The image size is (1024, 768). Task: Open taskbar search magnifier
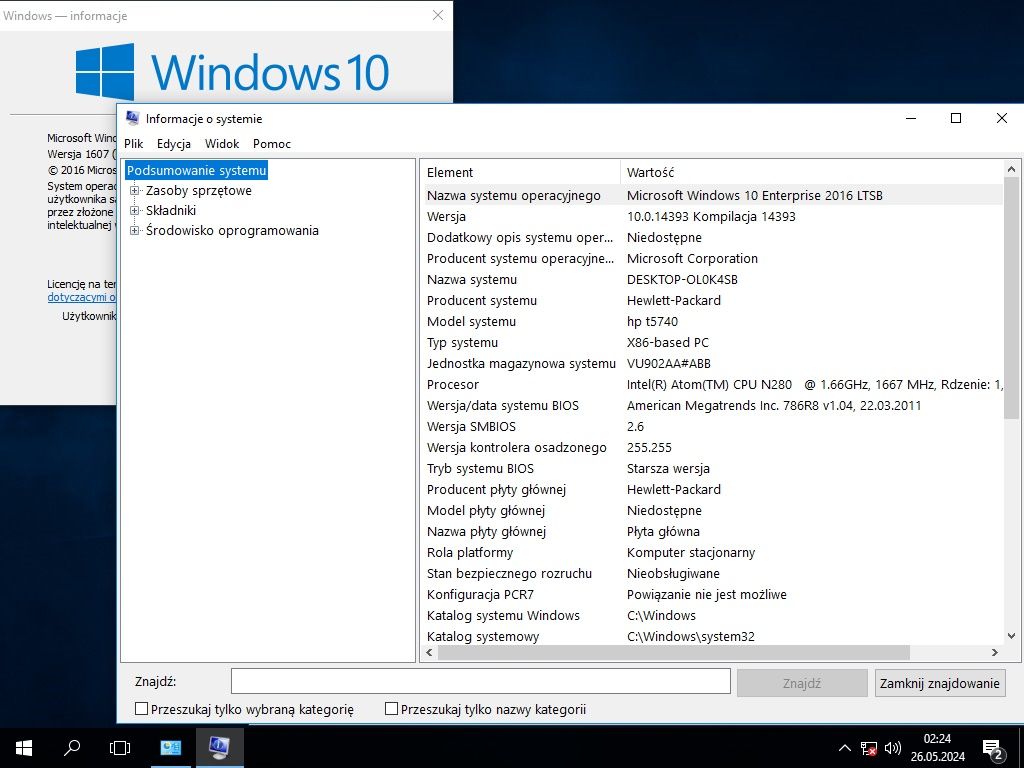pos(72,747)
